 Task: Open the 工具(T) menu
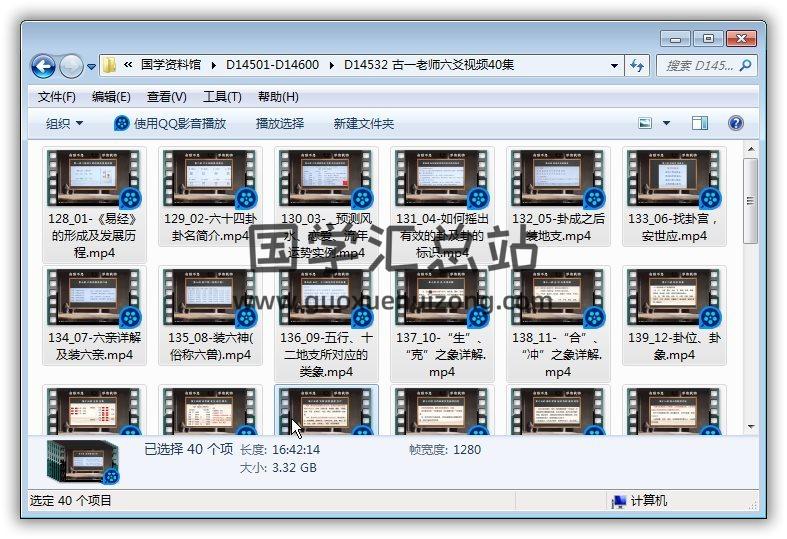(x=222, y=96)
